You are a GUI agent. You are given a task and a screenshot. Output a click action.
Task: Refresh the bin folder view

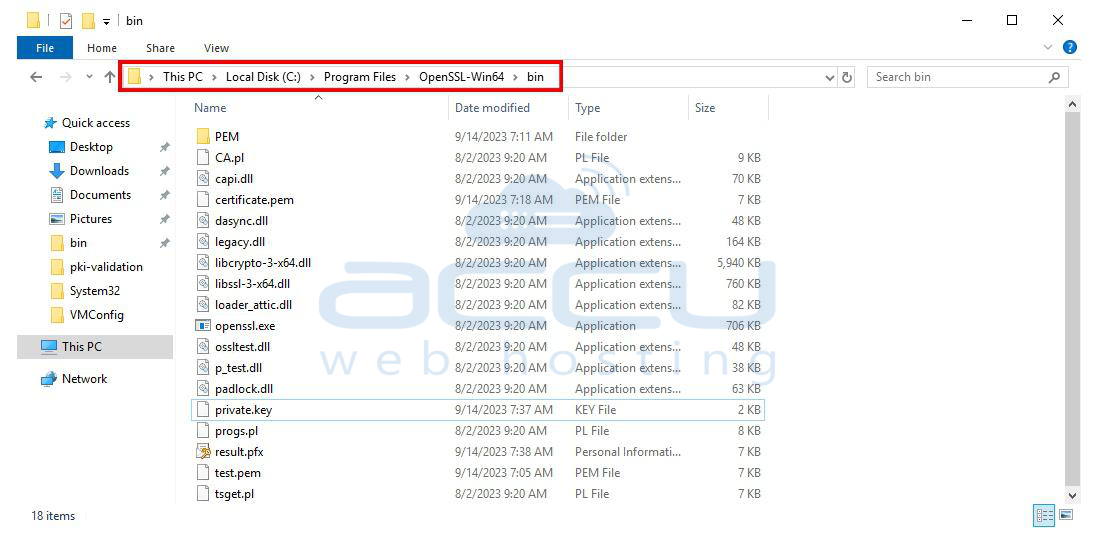pos(847,77)
